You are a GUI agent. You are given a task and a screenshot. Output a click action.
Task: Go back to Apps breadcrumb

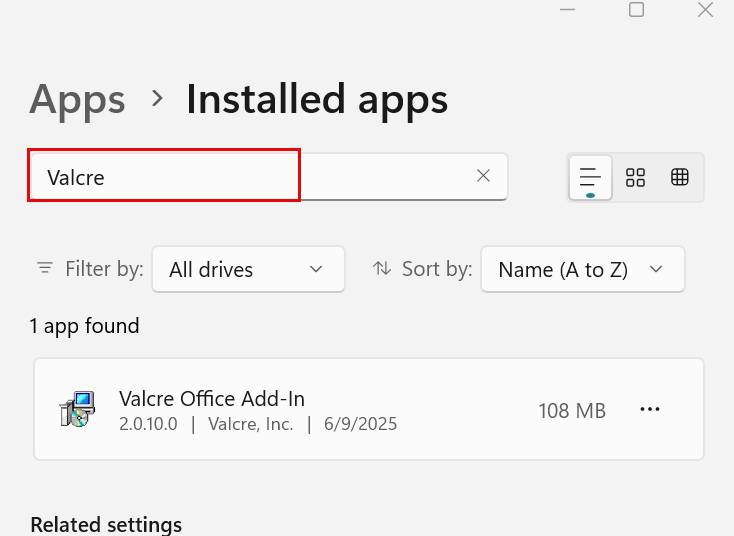click(x=77, y=100)
